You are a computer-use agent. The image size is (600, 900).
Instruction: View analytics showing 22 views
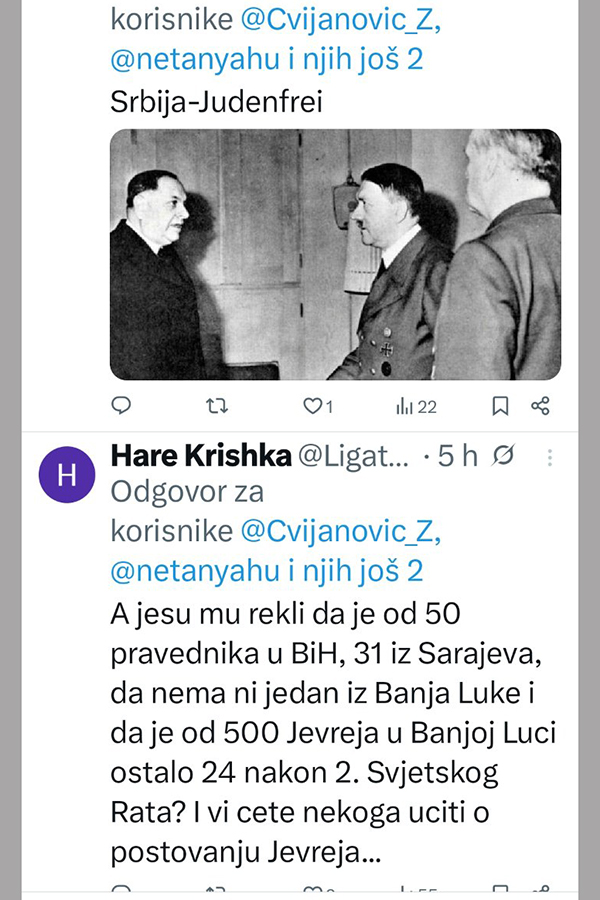[x=416, y=406]
